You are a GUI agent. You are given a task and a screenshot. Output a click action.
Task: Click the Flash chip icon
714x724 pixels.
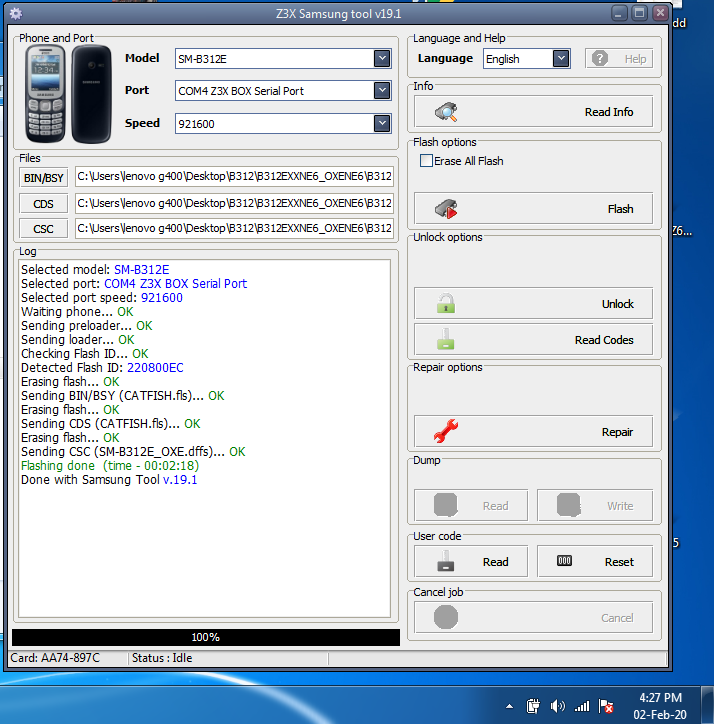pyautogui.click(x=446, y=209)
